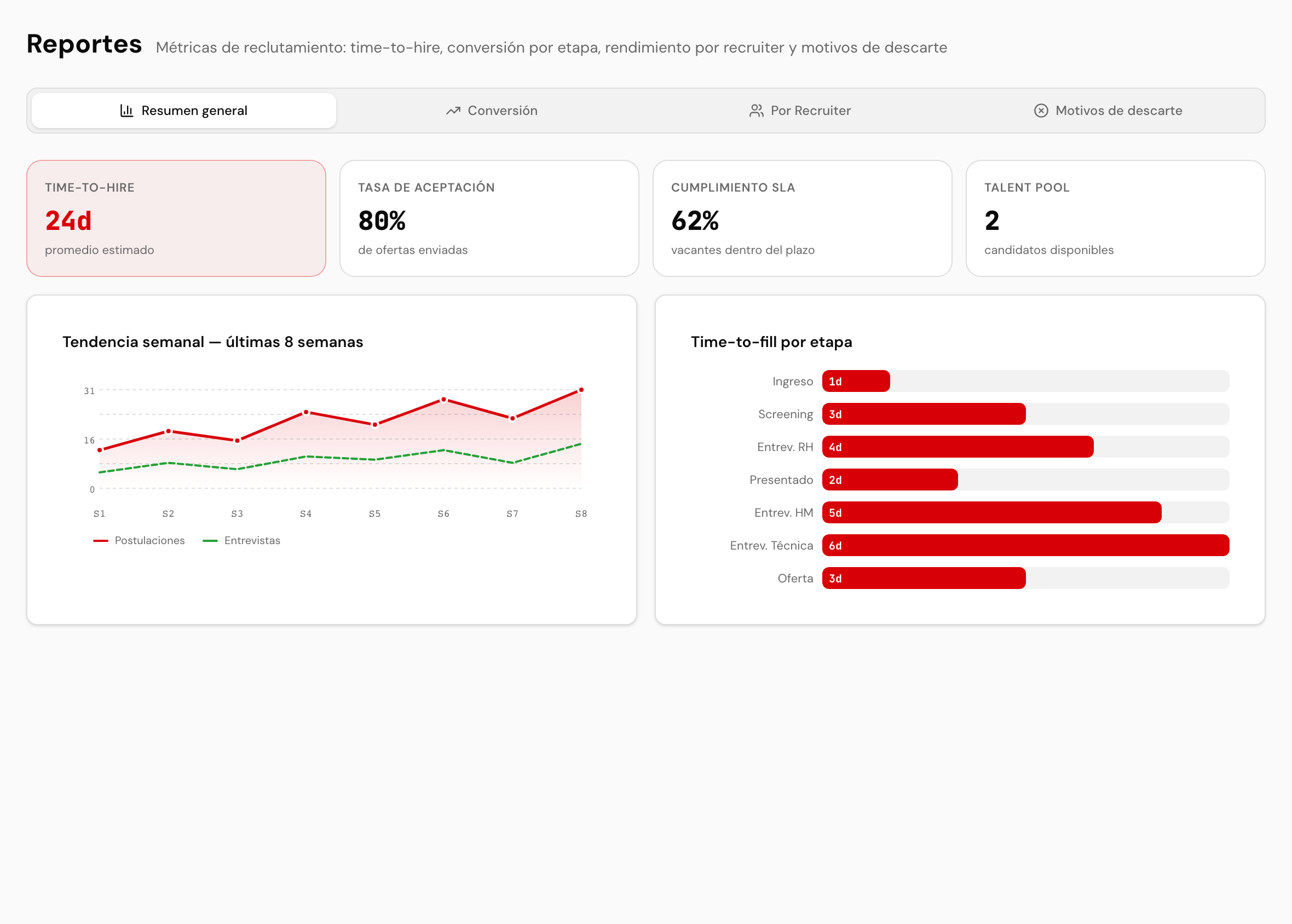Click the Entrev. RH 4d bar

(958, 447)
